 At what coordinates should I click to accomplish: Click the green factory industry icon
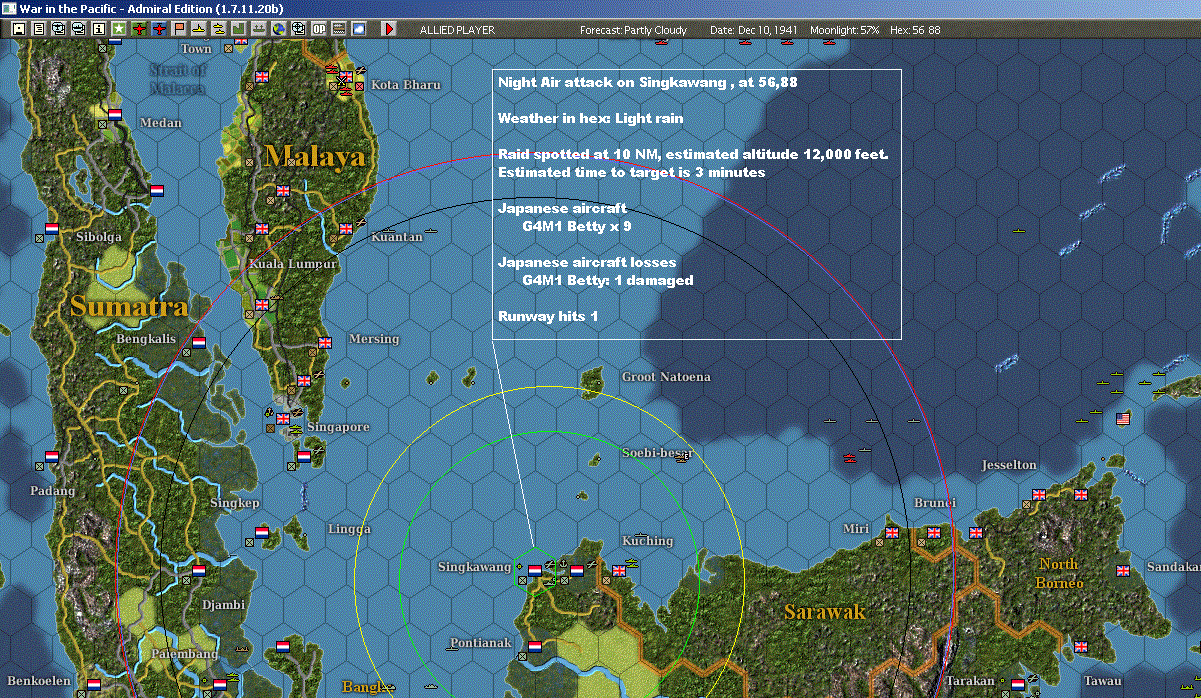pos(239,29)
